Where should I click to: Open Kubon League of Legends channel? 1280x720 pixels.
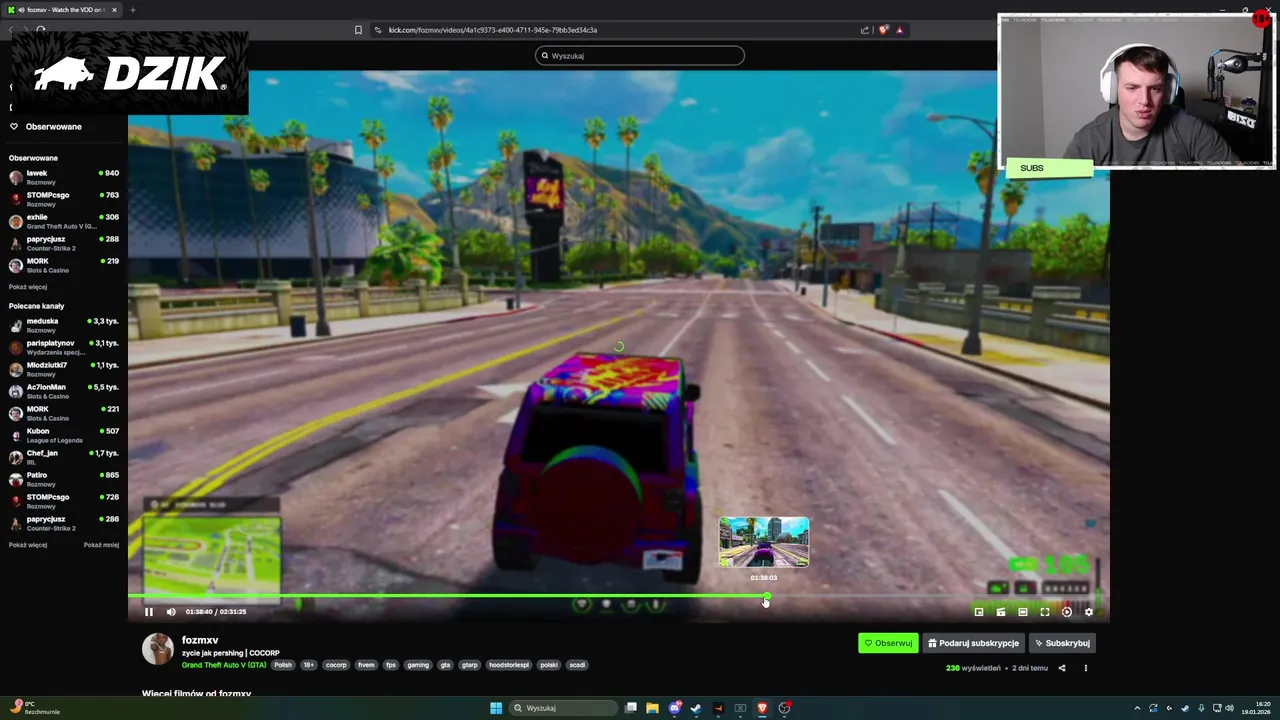(x=64, y=435)
